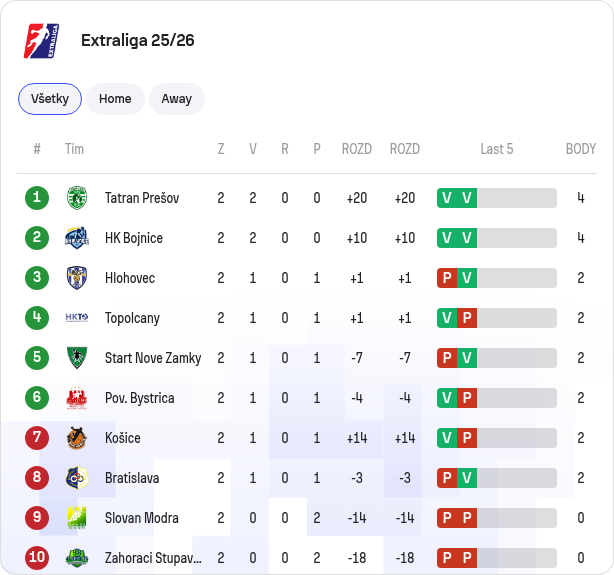Open Start Nove Zamky green crest
614x575 pixels.
[77, 358]
